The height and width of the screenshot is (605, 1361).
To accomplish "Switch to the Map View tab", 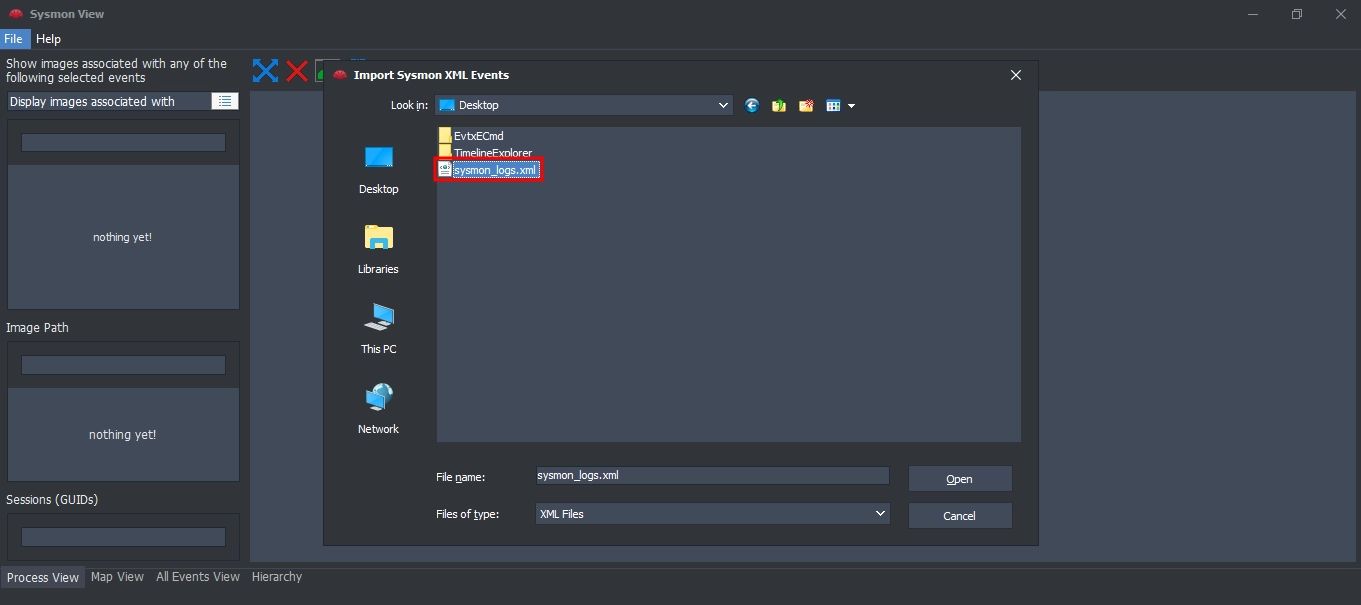I will tap(117, 577).
